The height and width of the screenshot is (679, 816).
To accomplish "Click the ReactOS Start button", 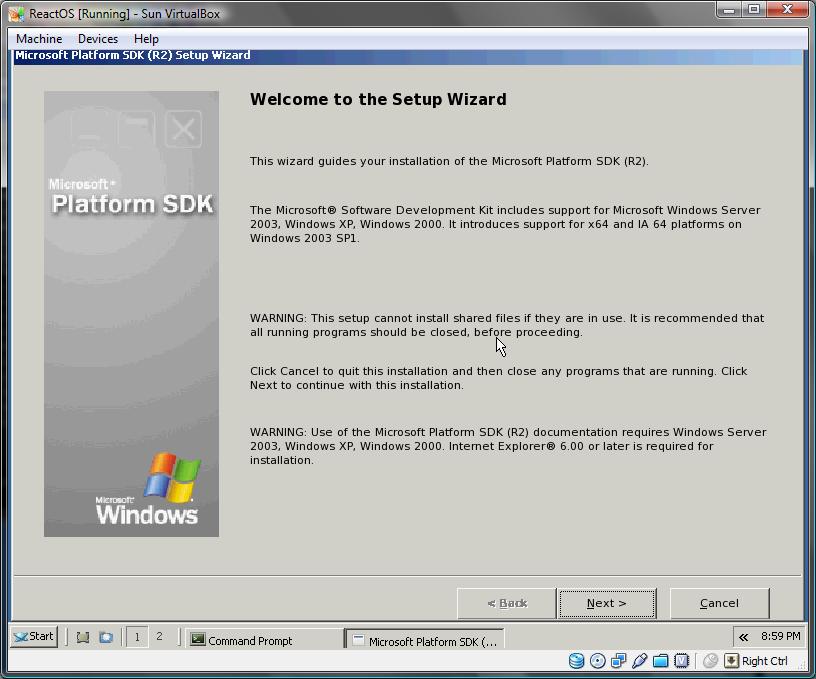I will (34, 636).
